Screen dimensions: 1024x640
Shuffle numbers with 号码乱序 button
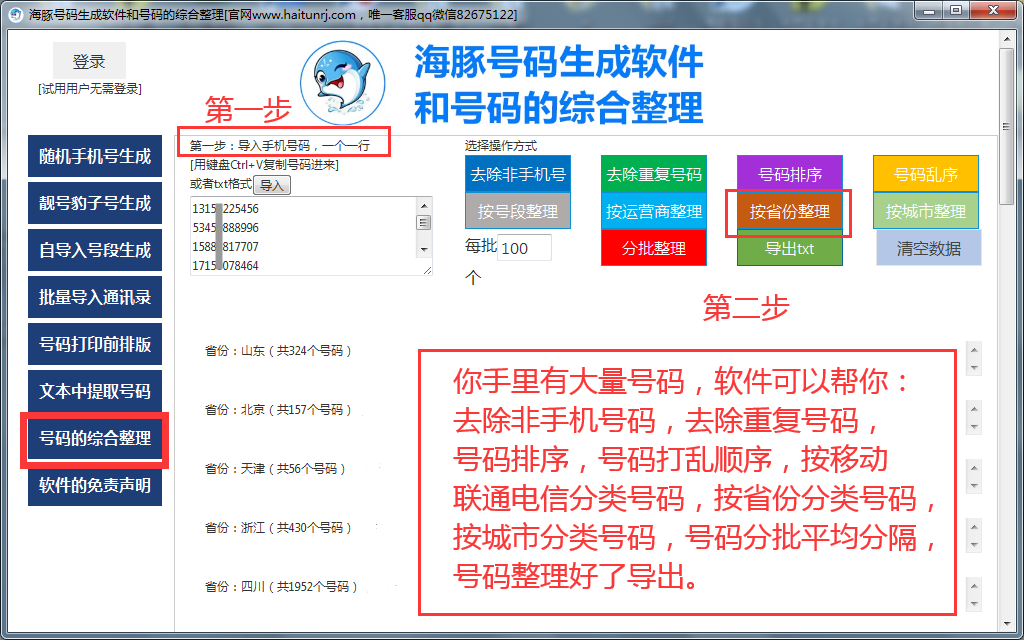[926, 174]
